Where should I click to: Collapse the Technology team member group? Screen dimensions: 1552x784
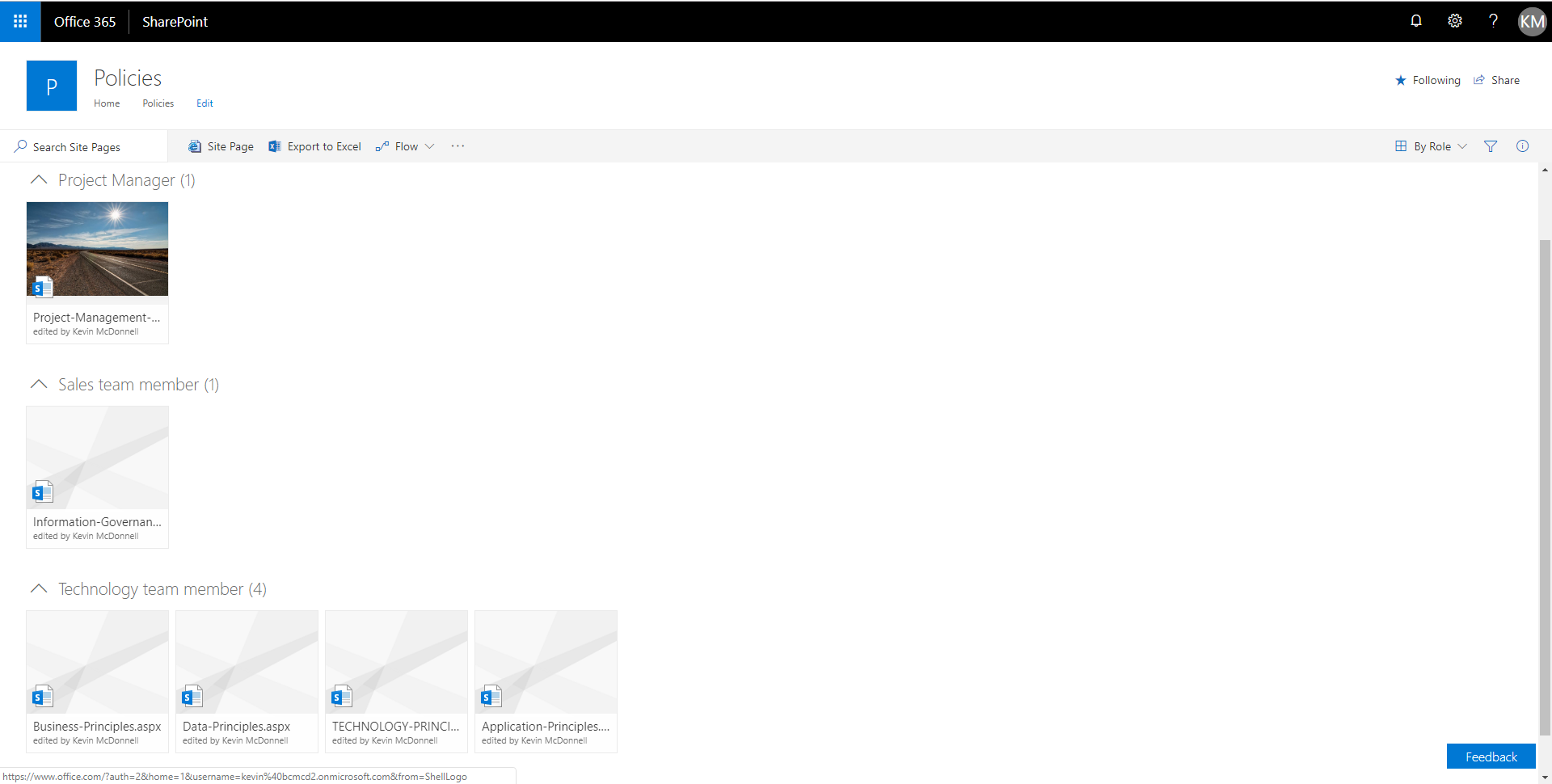[x=38, y=588]
